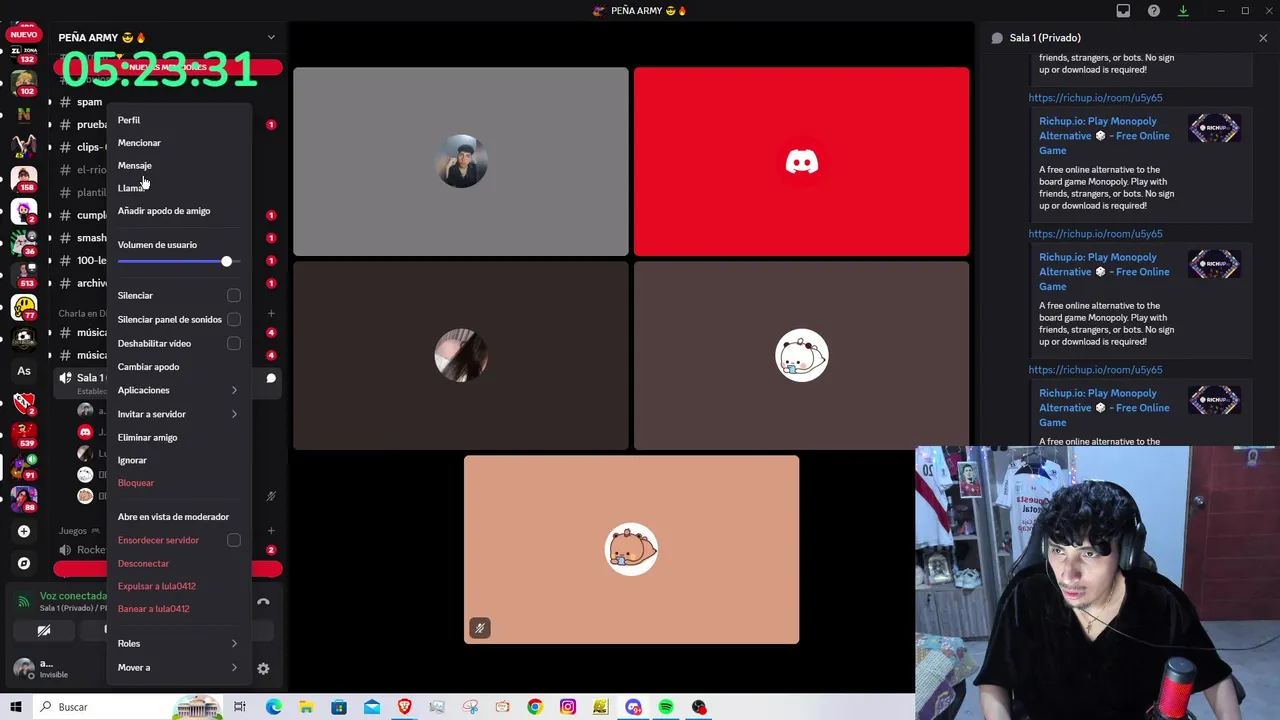The image size is (1280, 720).
Task: Open PEÑA ARMY server dropdown
Action: 271,37
